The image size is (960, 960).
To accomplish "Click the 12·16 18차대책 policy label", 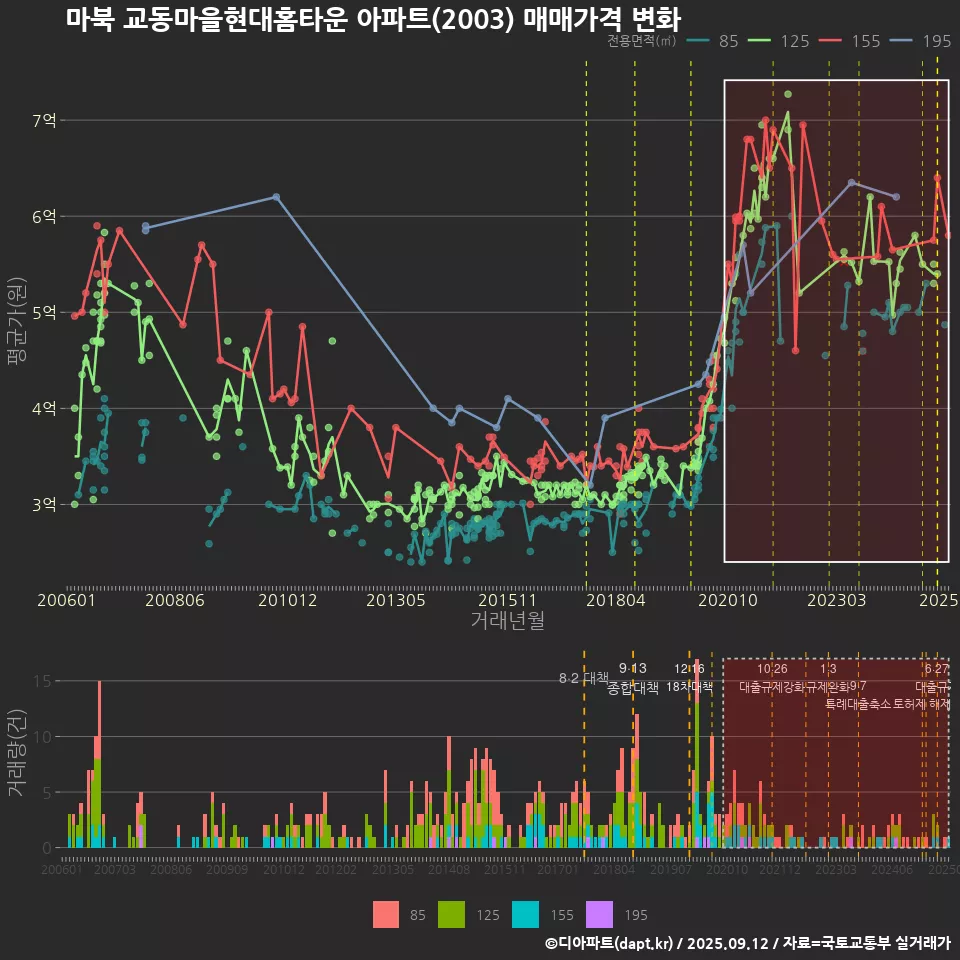I will click(689, 678).
